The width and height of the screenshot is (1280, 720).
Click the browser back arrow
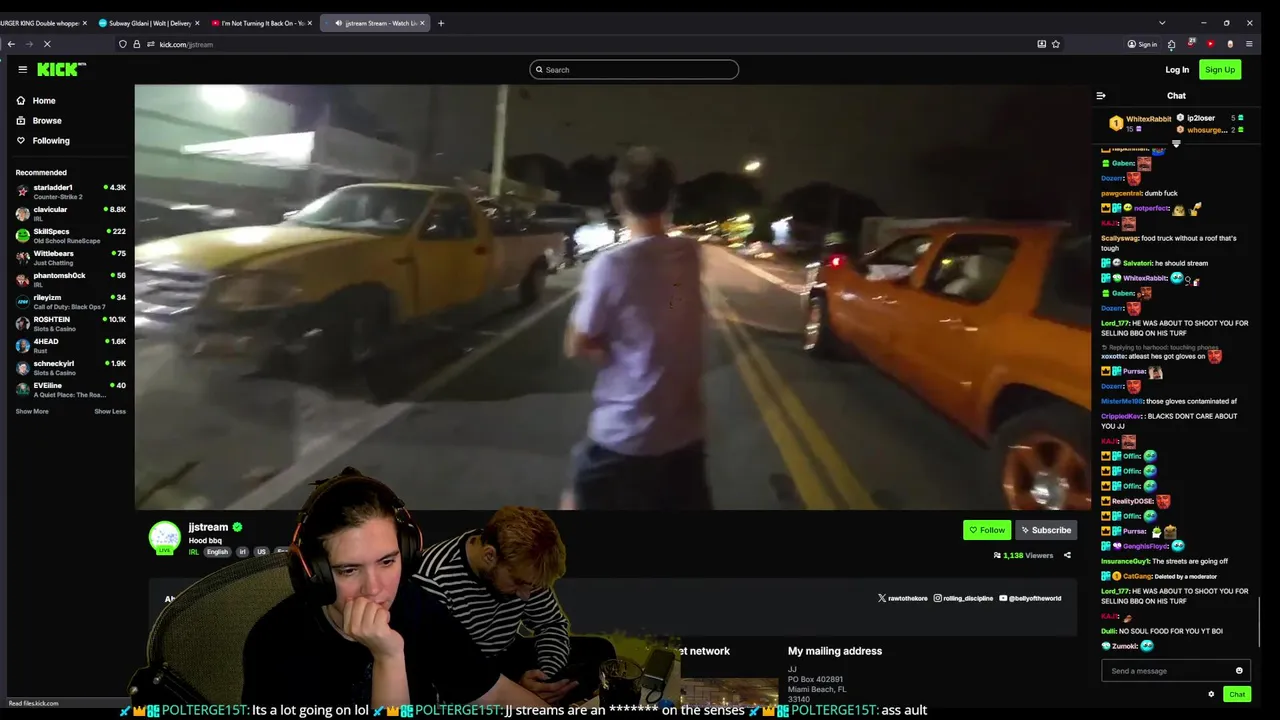pos(11,44)
